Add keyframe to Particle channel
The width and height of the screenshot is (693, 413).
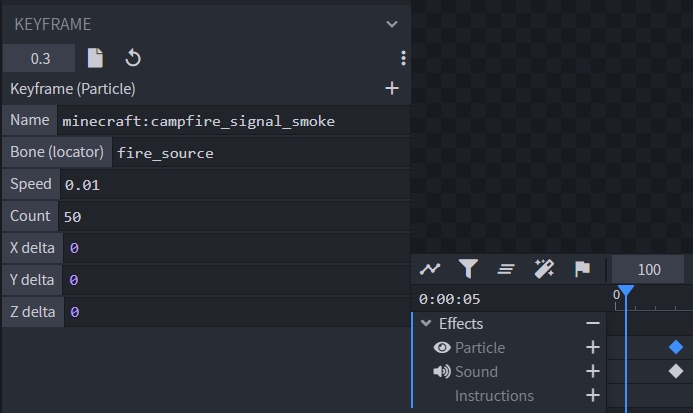[x=593, y=348]
